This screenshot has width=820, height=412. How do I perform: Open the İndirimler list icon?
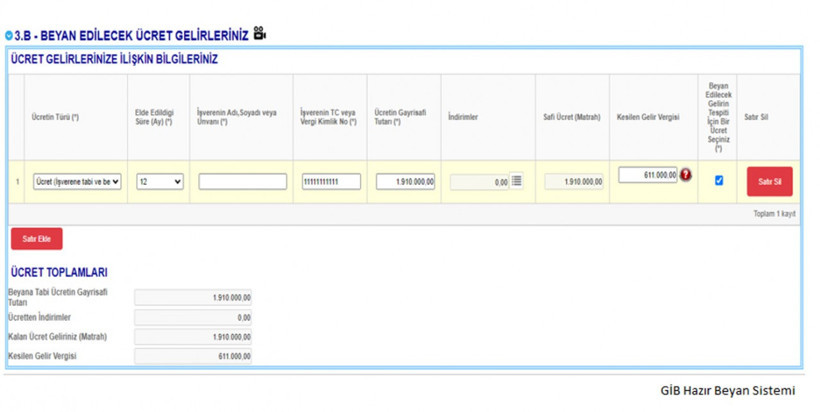tap(517, 181)
